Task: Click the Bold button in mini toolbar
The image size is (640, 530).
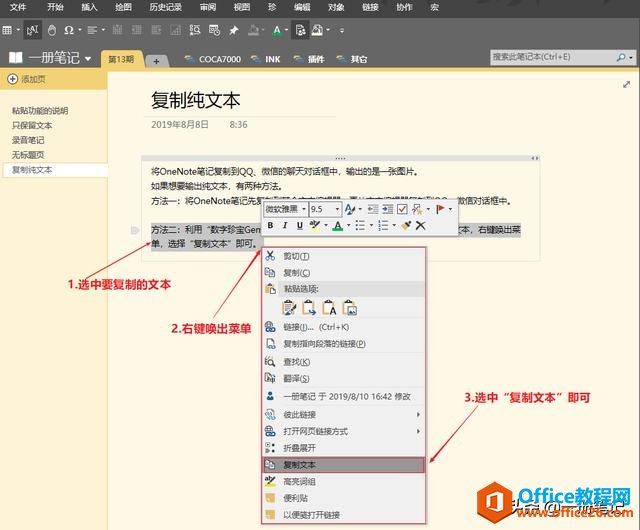Action: coord(270,225)
